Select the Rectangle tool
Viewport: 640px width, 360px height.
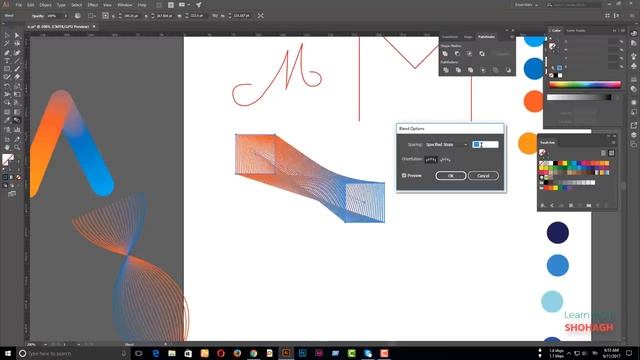7,69
